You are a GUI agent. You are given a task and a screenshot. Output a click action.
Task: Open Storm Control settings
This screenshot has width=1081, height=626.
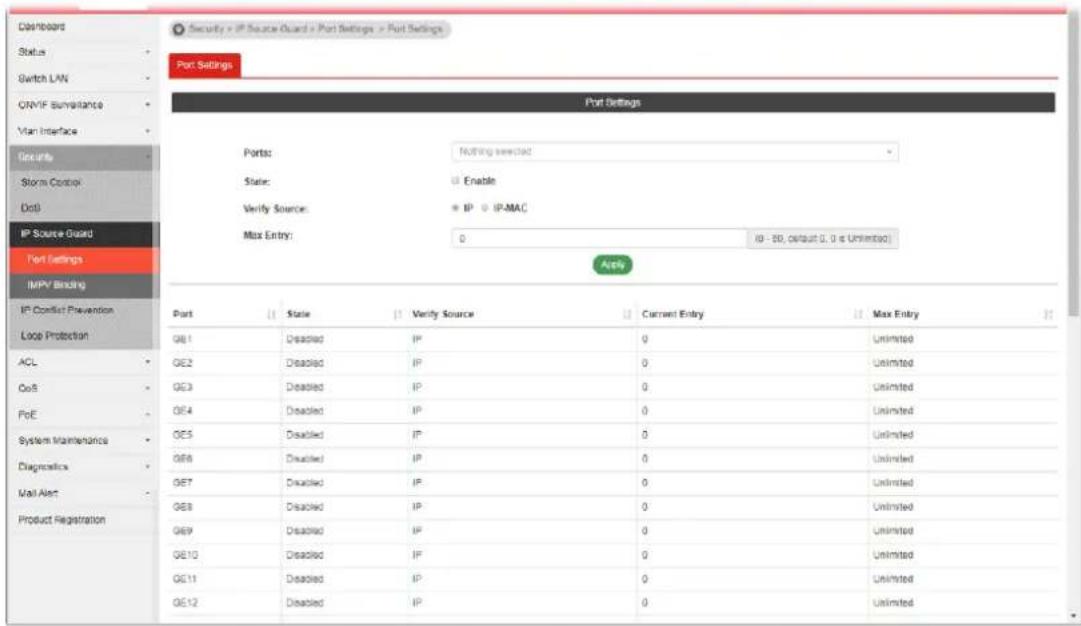84,183
